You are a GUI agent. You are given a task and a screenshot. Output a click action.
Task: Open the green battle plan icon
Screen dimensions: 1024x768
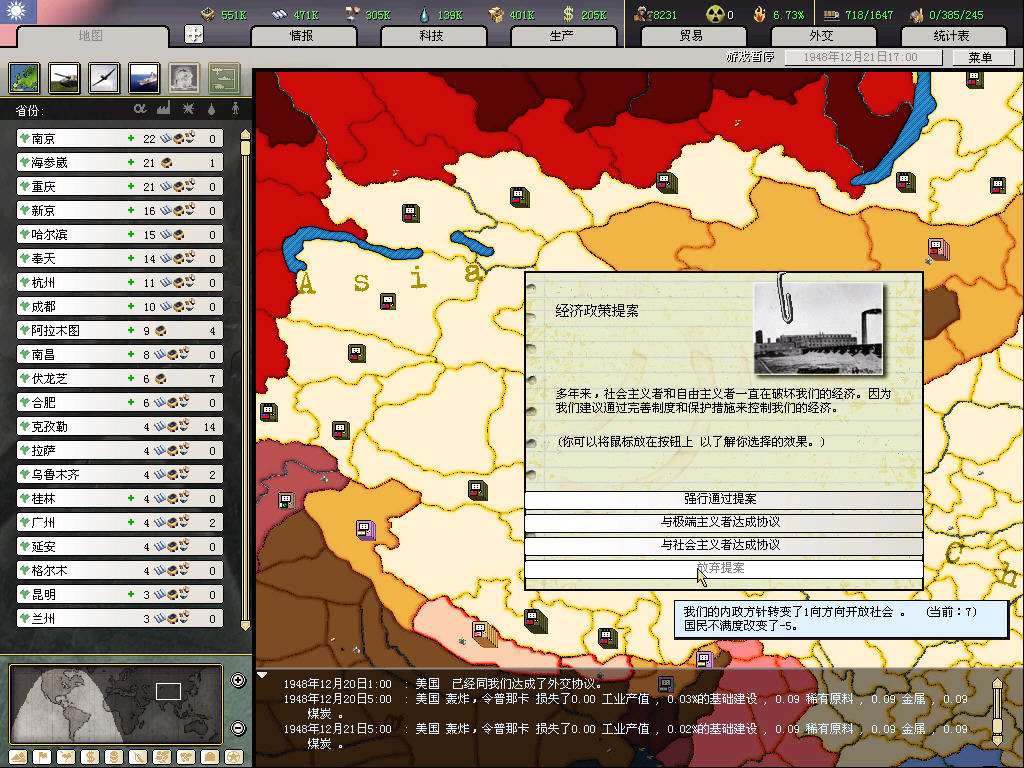224,78
